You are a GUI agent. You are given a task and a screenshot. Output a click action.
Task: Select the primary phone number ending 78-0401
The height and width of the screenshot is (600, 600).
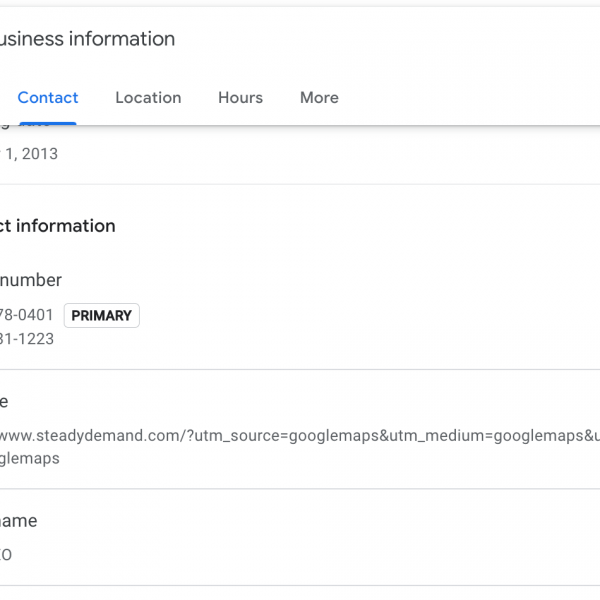27,315
